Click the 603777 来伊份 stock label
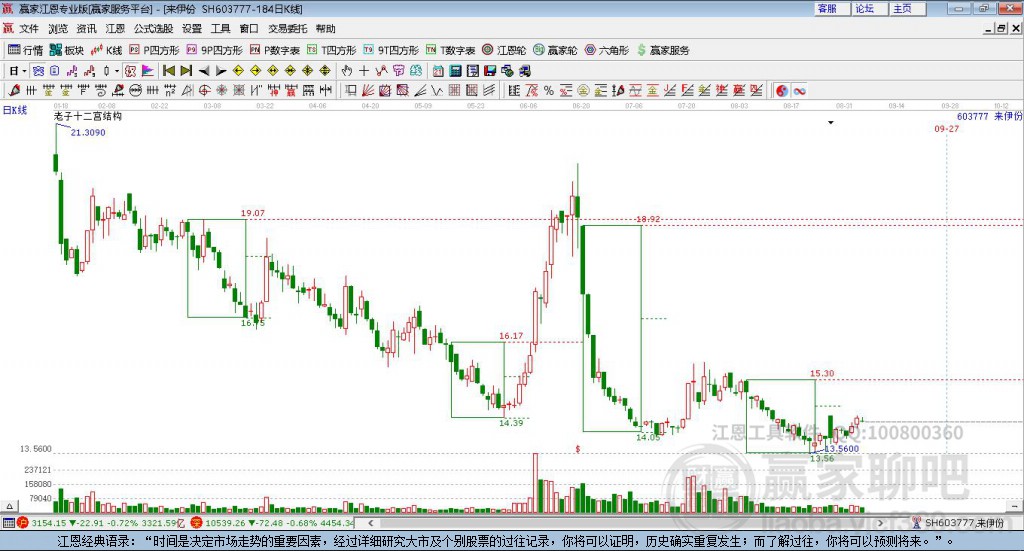This screenshot has height=551, width=1024. (x=989, y=116)
